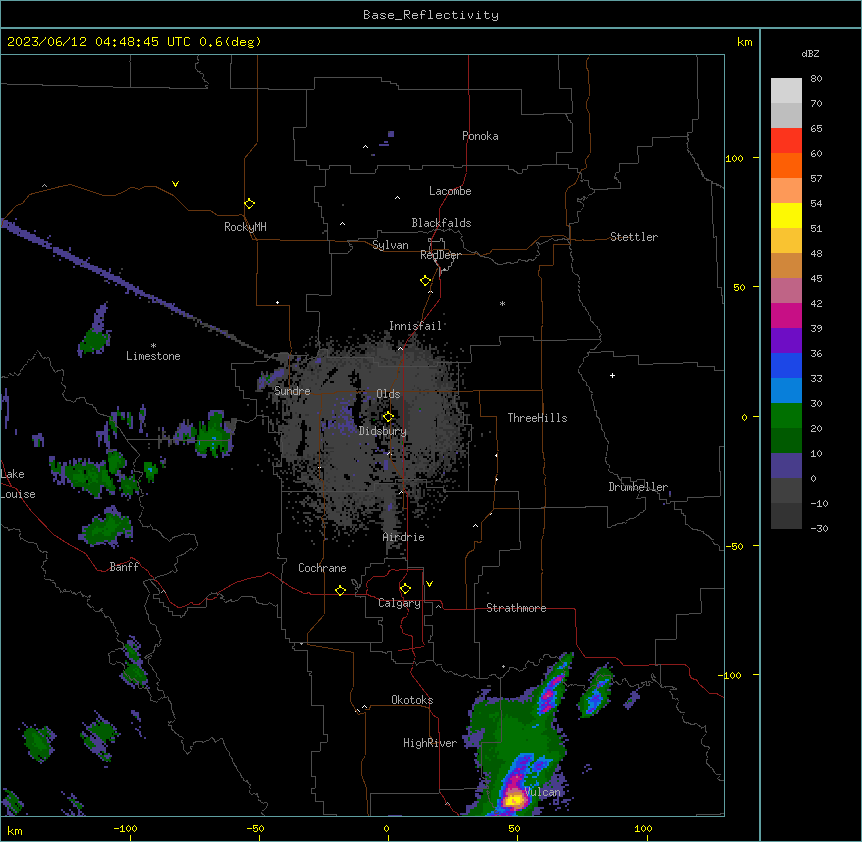Click the green 30 dBZ legend swatch
Screen dimensions: 862x842
click(786, 416)
